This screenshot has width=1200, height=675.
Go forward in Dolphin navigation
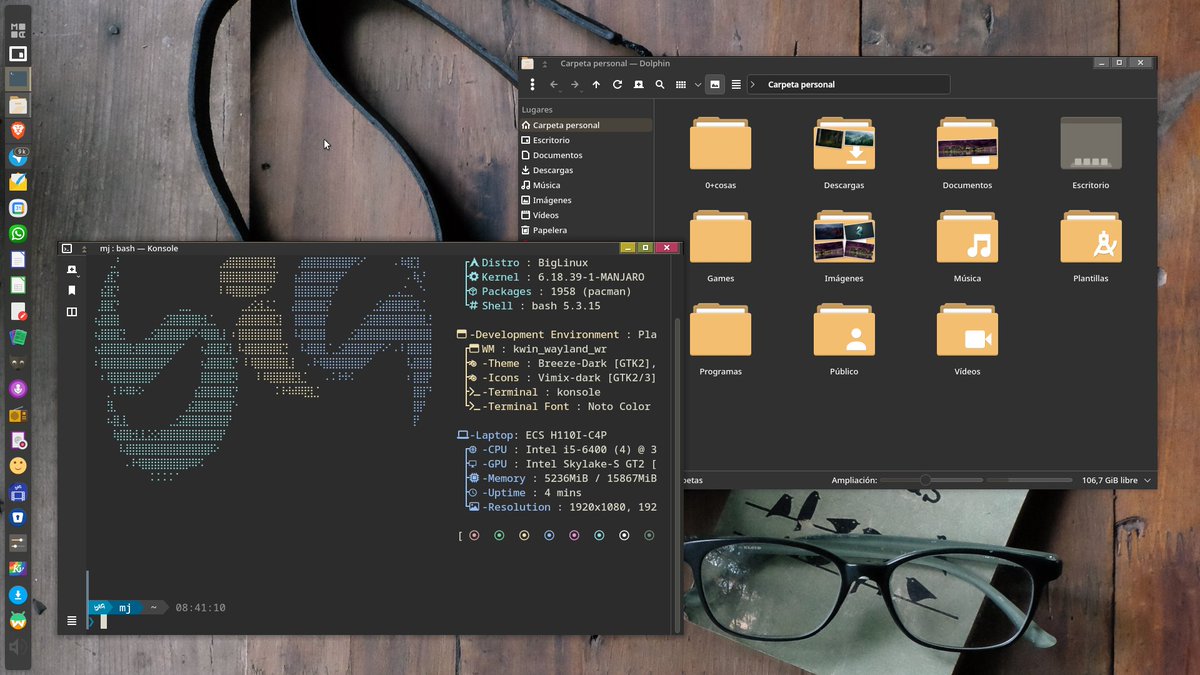coord(575,85)
